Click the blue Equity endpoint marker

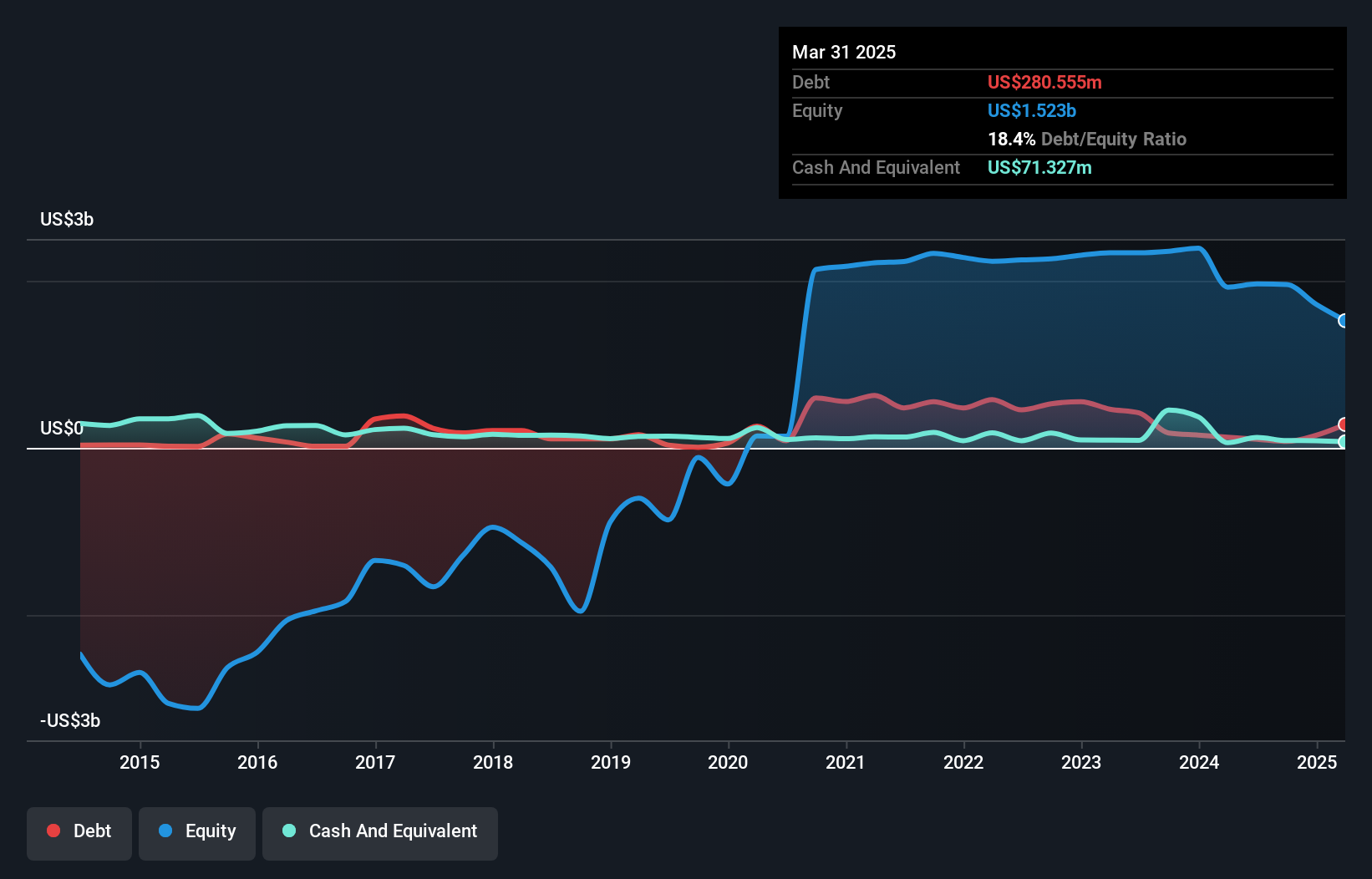click(1343, 321)
